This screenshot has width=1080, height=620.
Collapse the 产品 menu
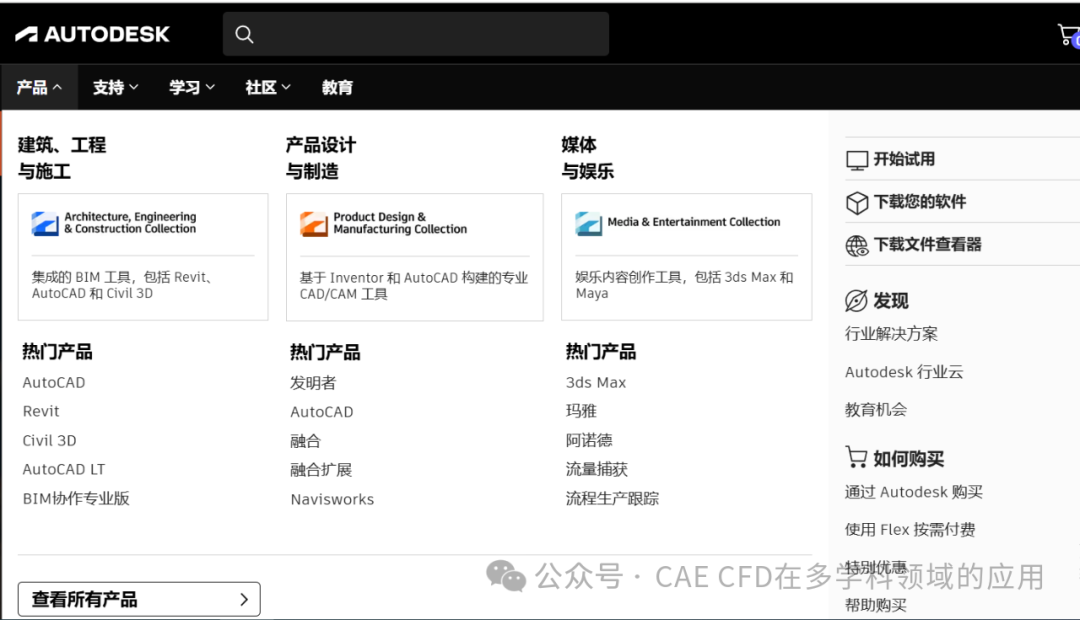(x=39, y=87)
